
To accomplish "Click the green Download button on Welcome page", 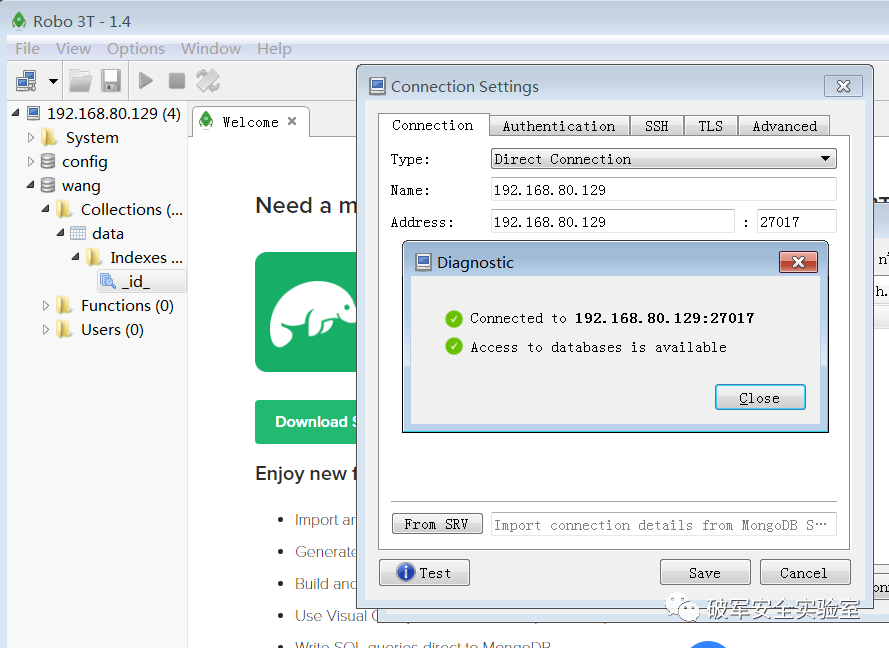I will (x=306, y=422).
